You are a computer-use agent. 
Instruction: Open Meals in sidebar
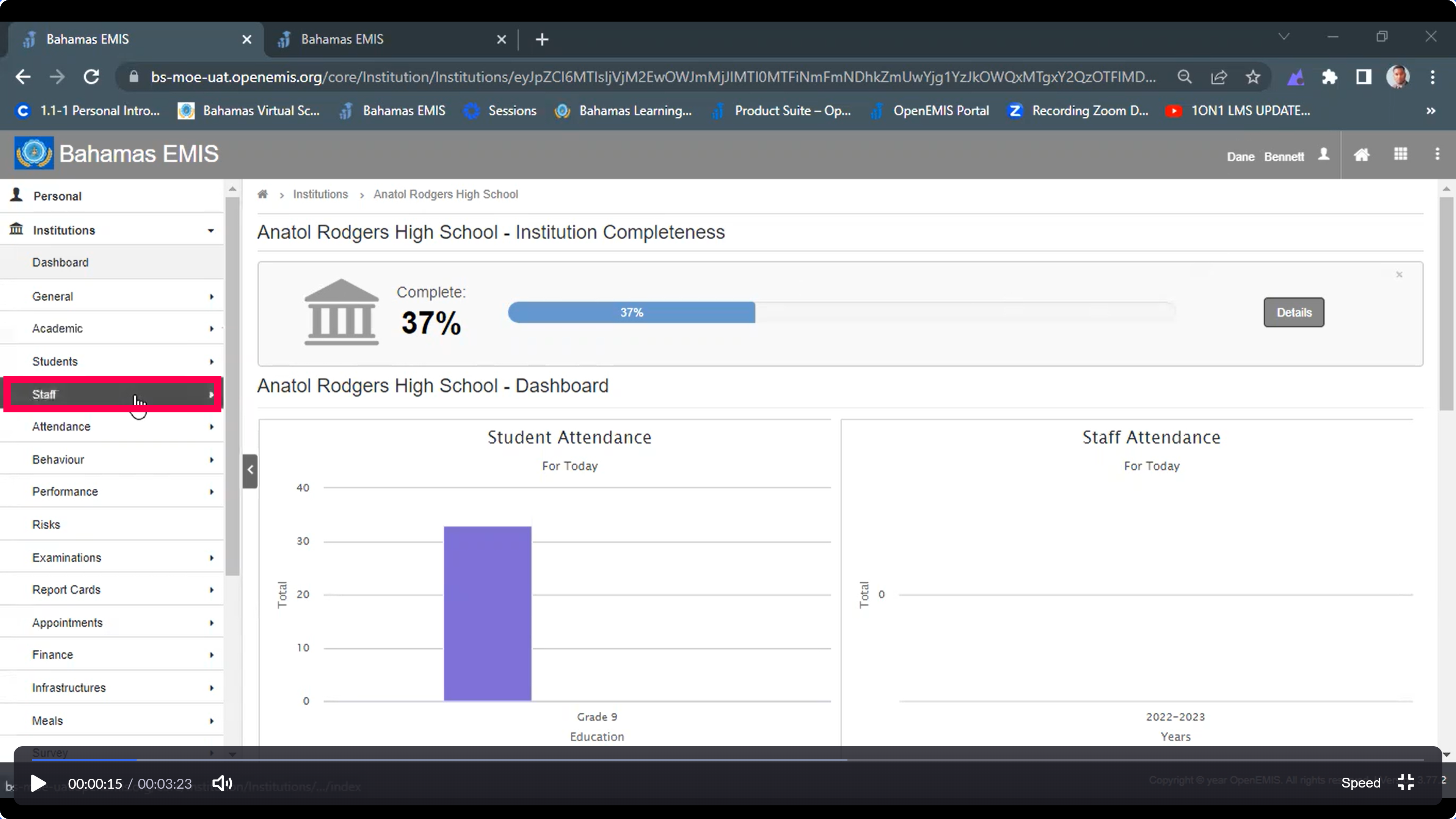click(112, 721)
